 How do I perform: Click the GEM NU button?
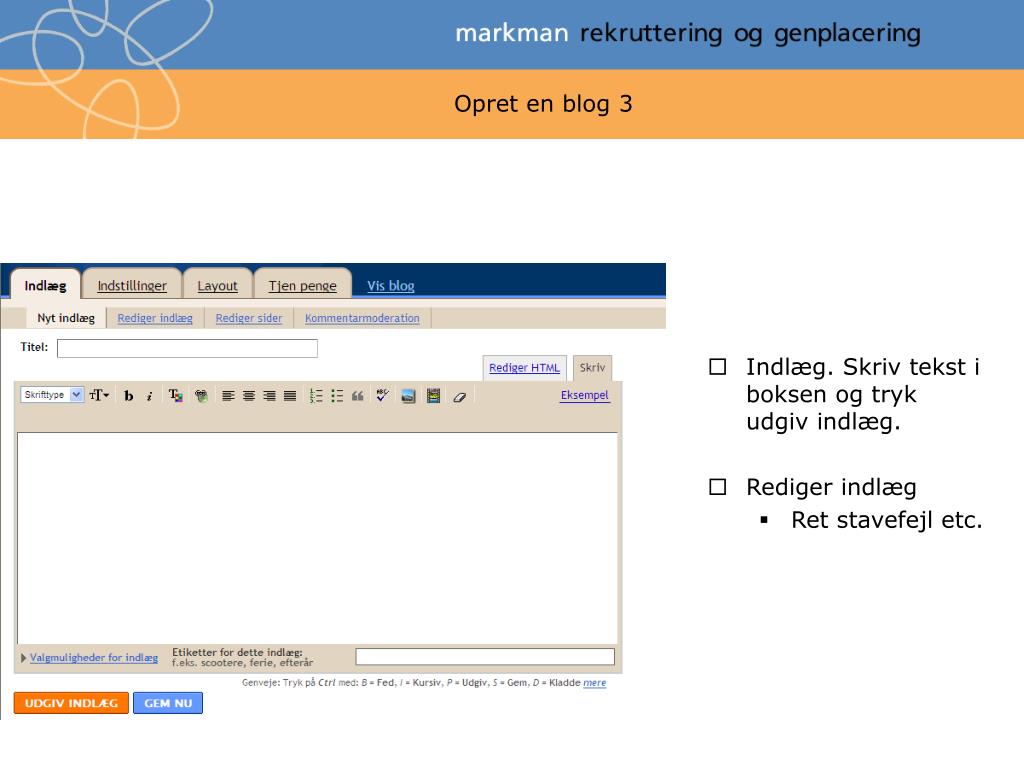click(x=168, y=703)
